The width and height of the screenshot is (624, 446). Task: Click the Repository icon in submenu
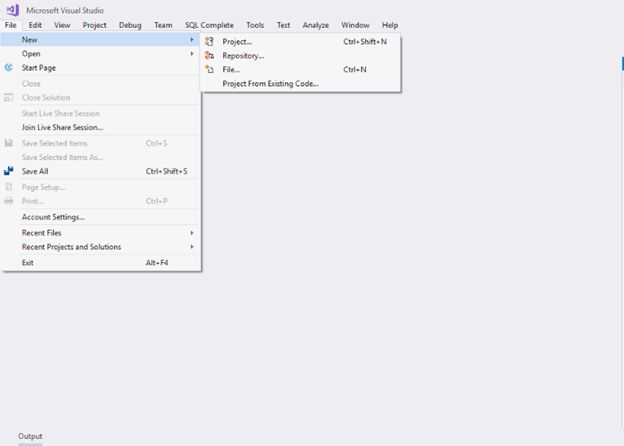[x=209, y=56]
